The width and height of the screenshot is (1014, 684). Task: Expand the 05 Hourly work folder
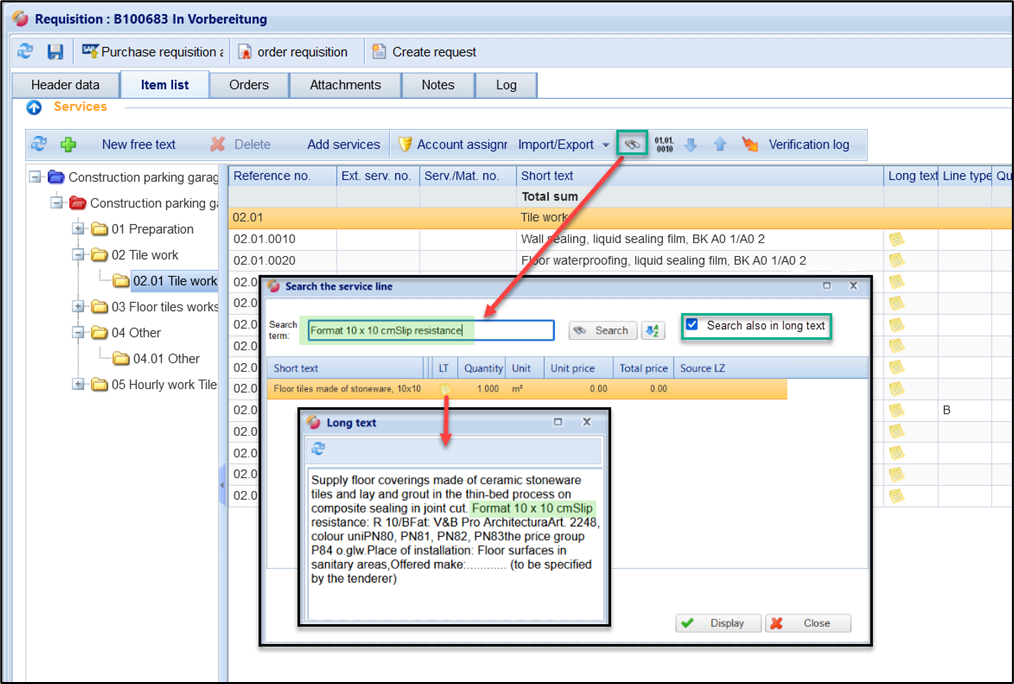click(79, 385)
